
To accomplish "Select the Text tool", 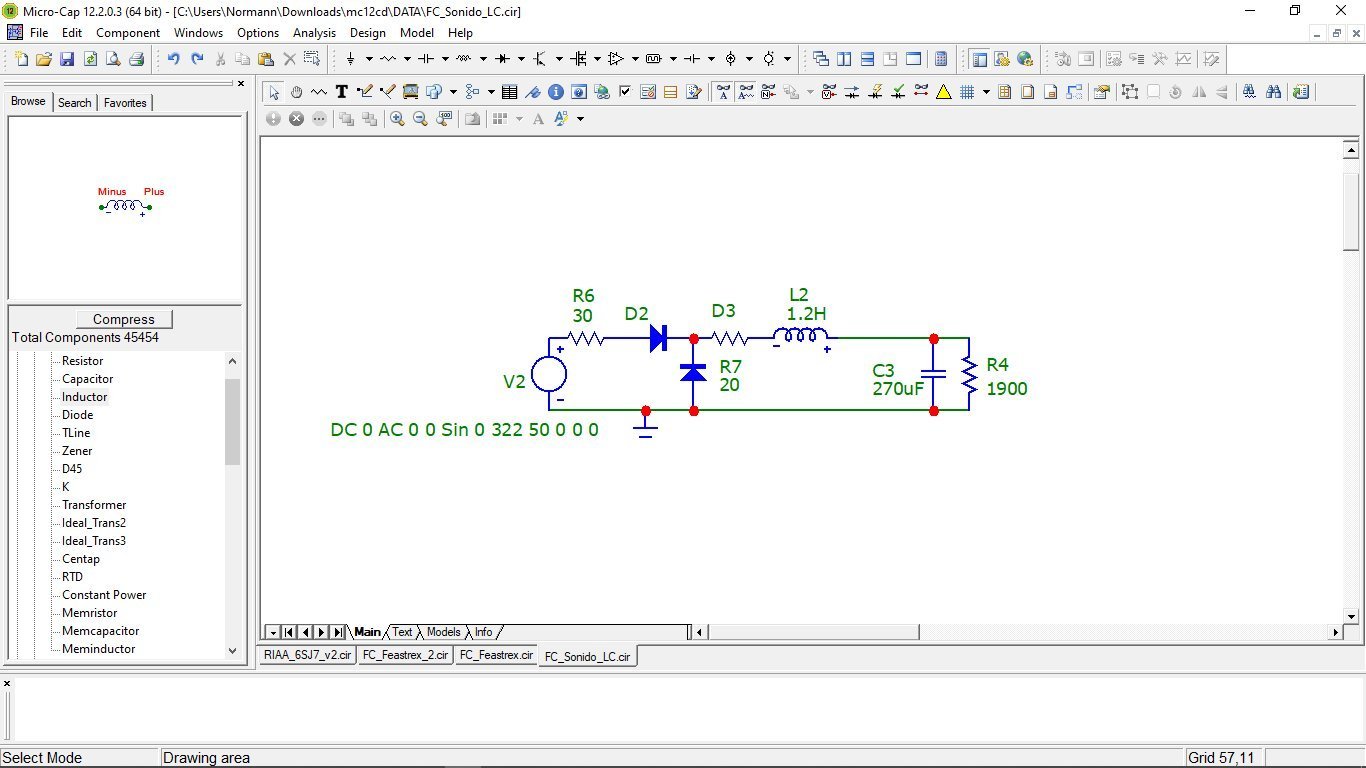I will (342, 92).
